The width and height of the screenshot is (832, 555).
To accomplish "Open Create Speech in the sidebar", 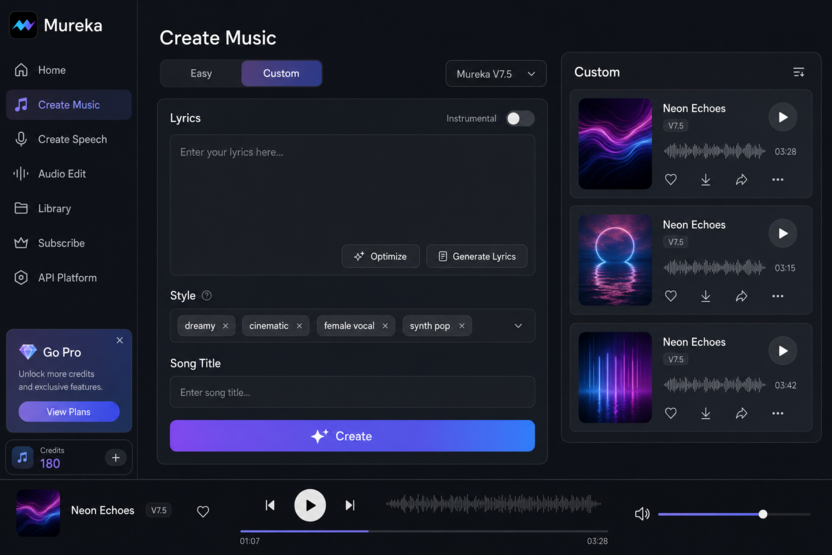I will tap(69, 139).
